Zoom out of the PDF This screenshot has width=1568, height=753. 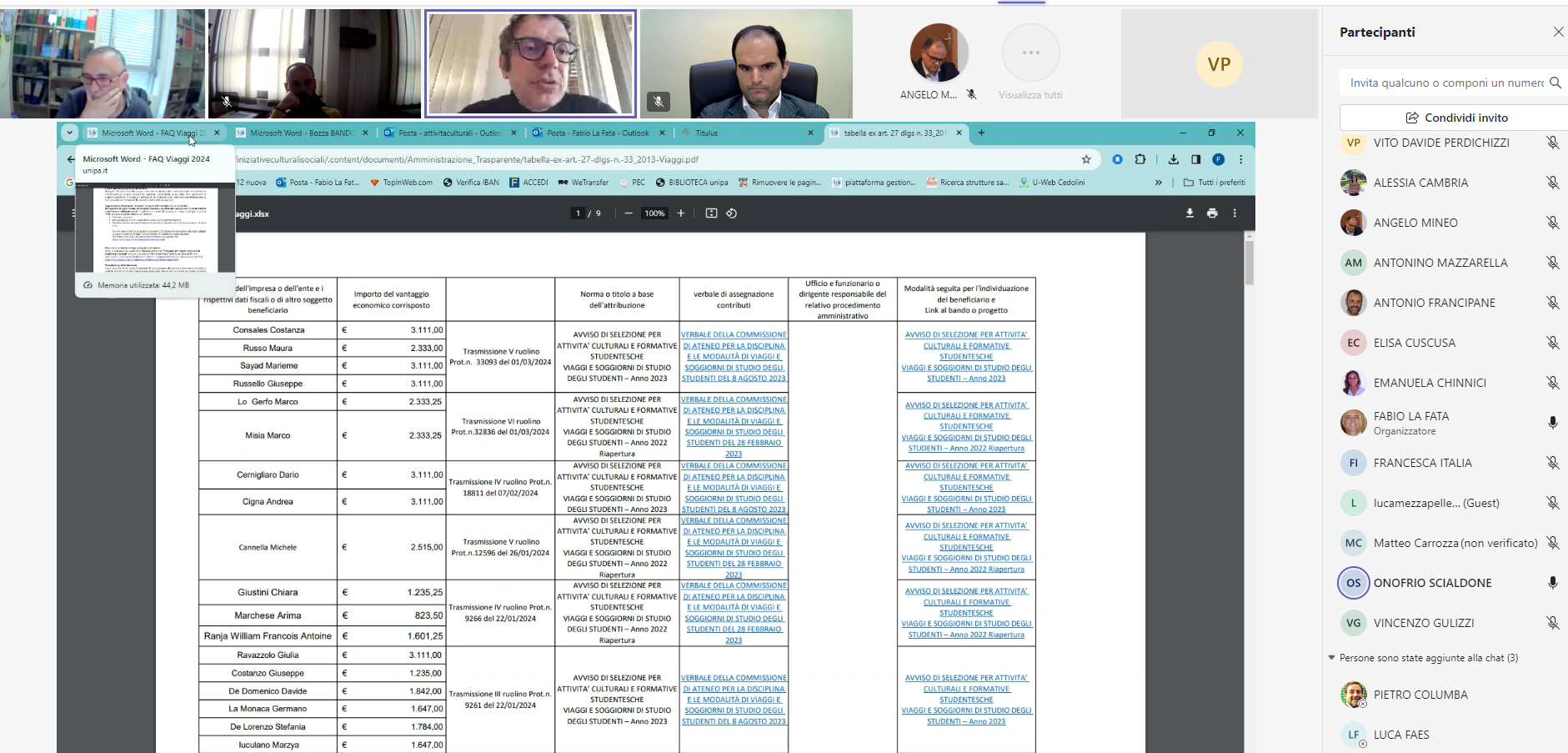pyautogui.click(x=629, y=213)
